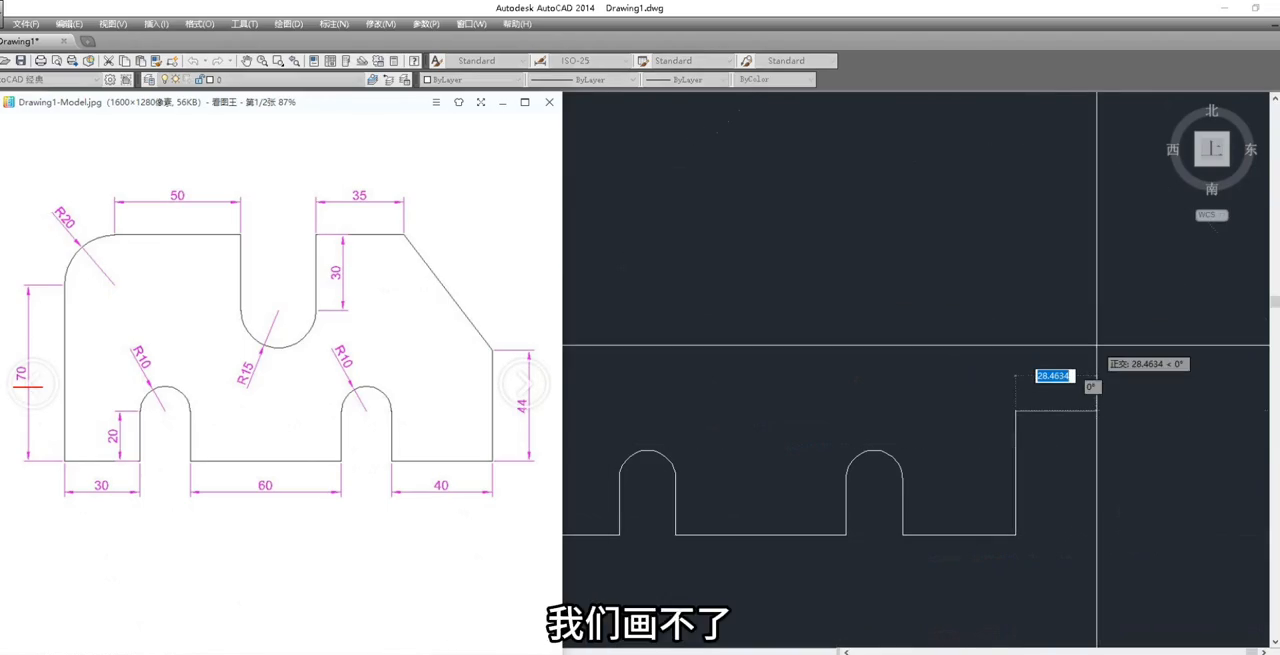Open Plot Preview from the toolbar
This screenshot has height=655, width=1280.
click(x=57, y=61)
